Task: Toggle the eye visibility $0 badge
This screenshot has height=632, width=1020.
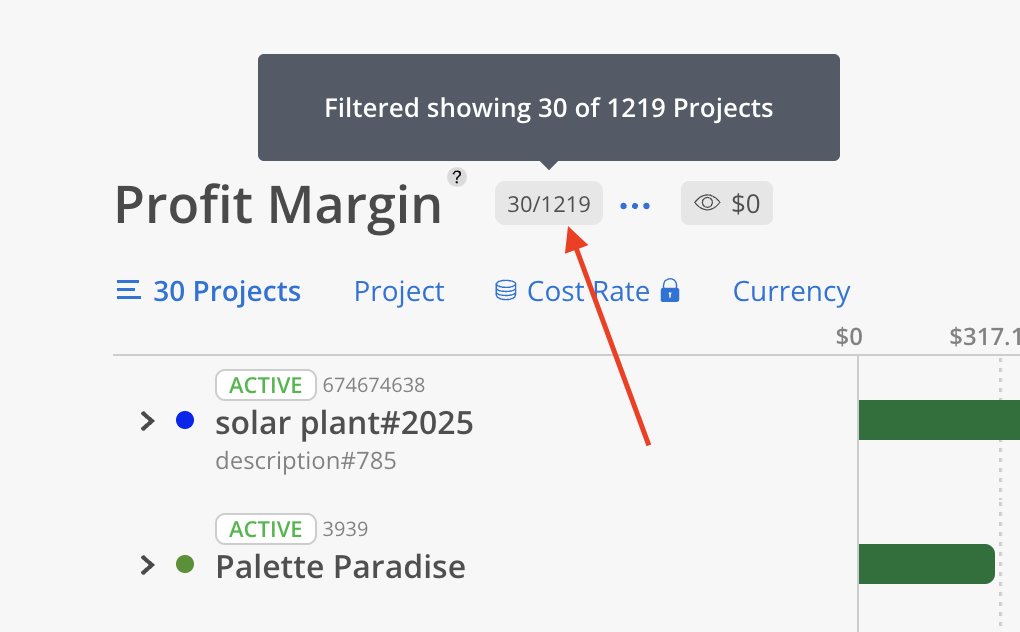Action: pos(727,204)
